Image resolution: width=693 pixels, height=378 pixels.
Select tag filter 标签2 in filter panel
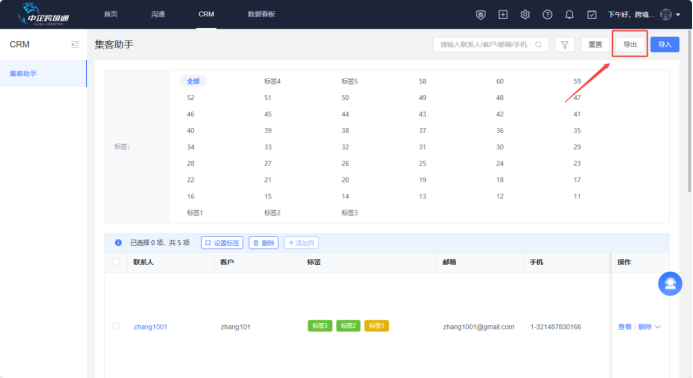point(272,213)
